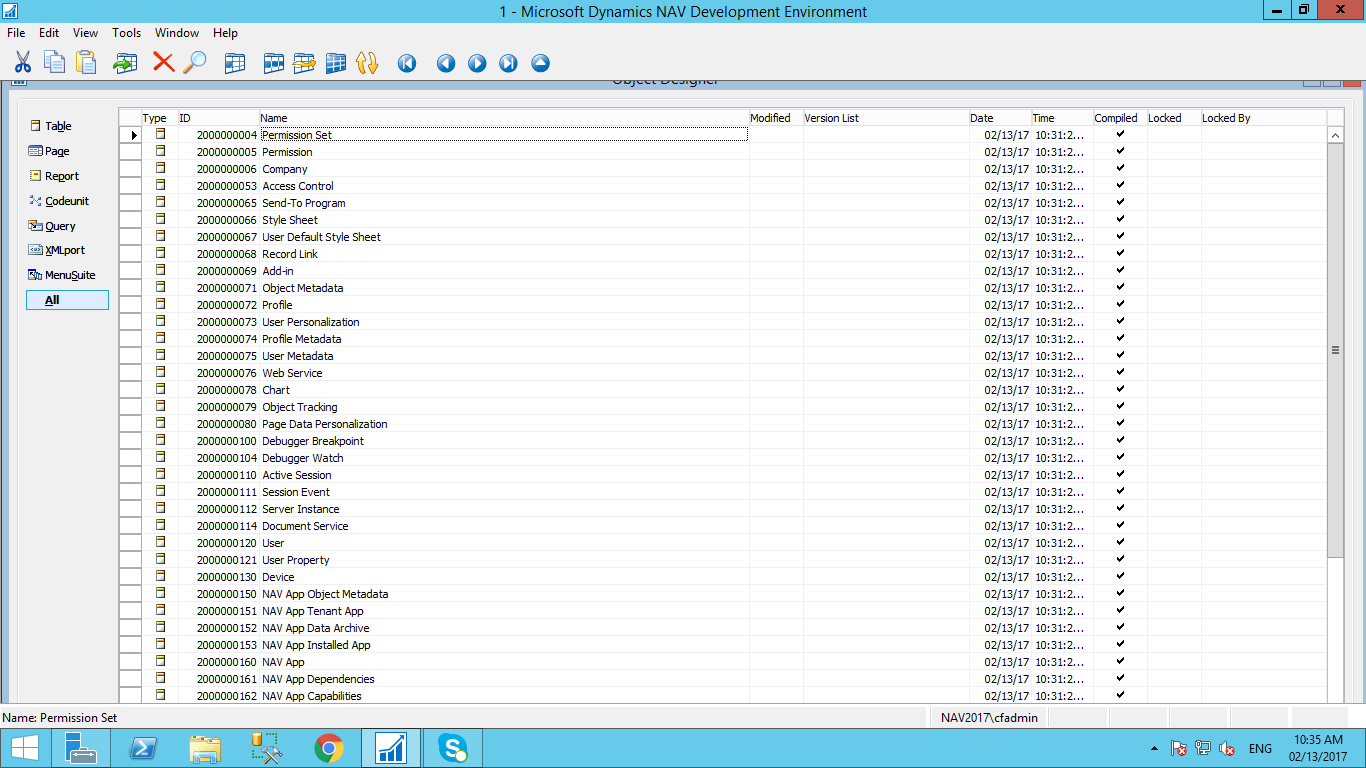The height and width of the screenshot is (768, 1366).
Task: Click the network tray icon
Action: pos(1203,748)
